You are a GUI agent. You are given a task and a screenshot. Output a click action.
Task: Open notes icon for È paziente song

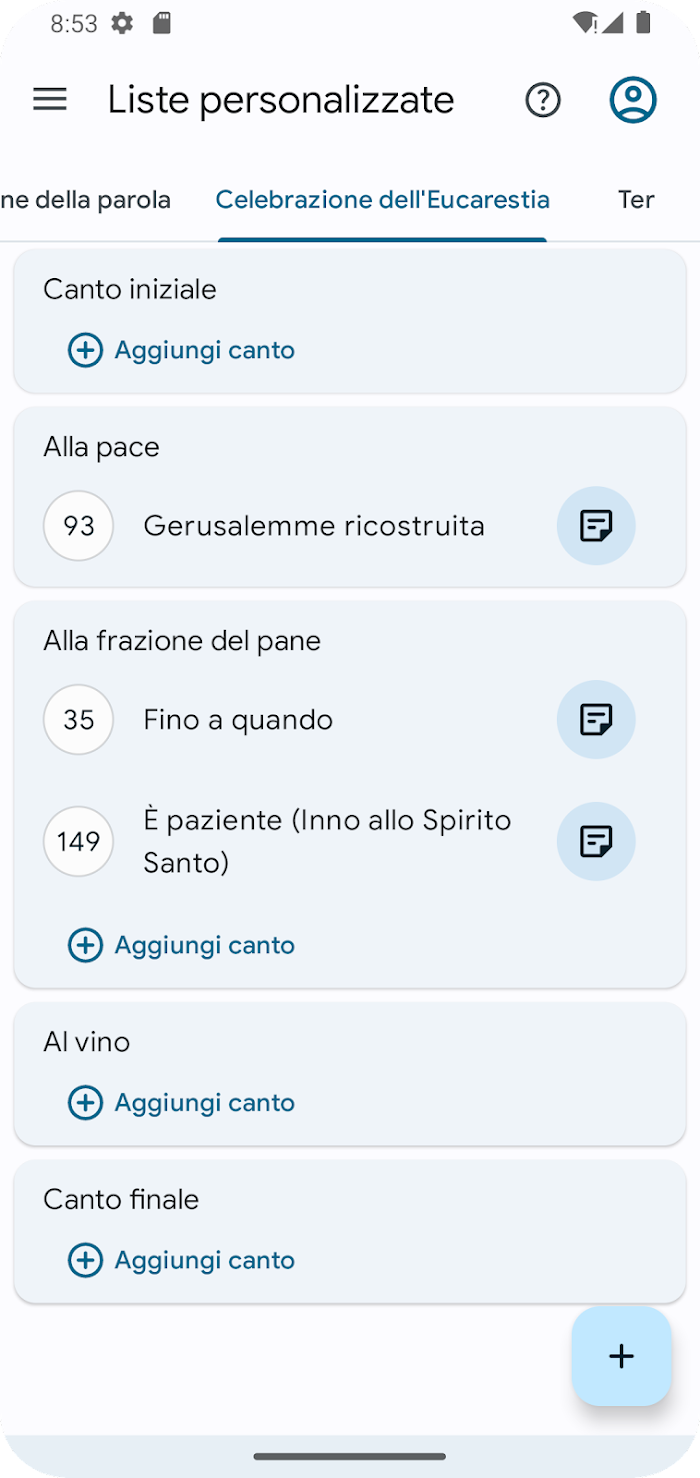[596, 842]
